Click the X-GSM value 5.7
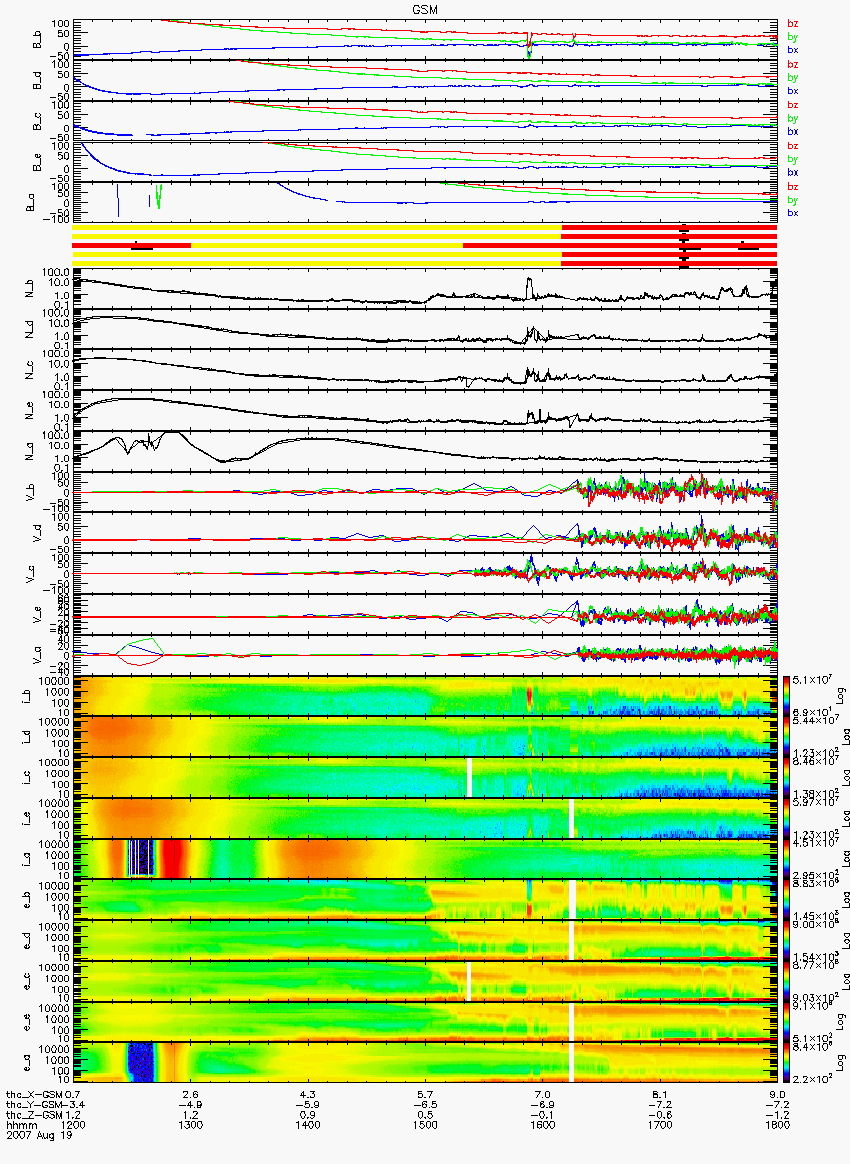Viewport: 850px width, 1164px height. click(x=425, y=1094)
